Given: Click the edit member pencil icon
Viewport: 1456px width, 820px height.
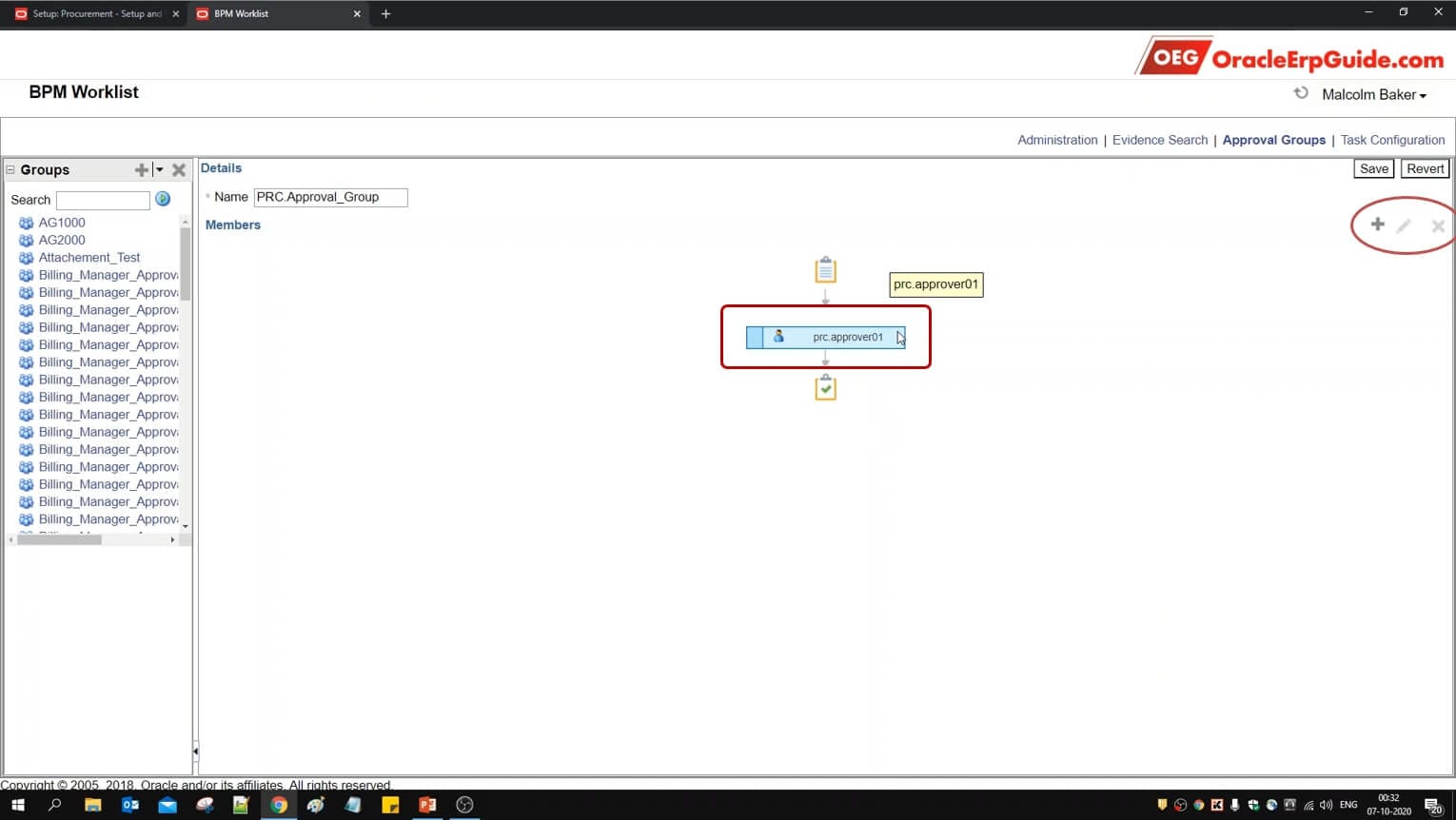Looking at the screenshot, I should click(1404, 225).
